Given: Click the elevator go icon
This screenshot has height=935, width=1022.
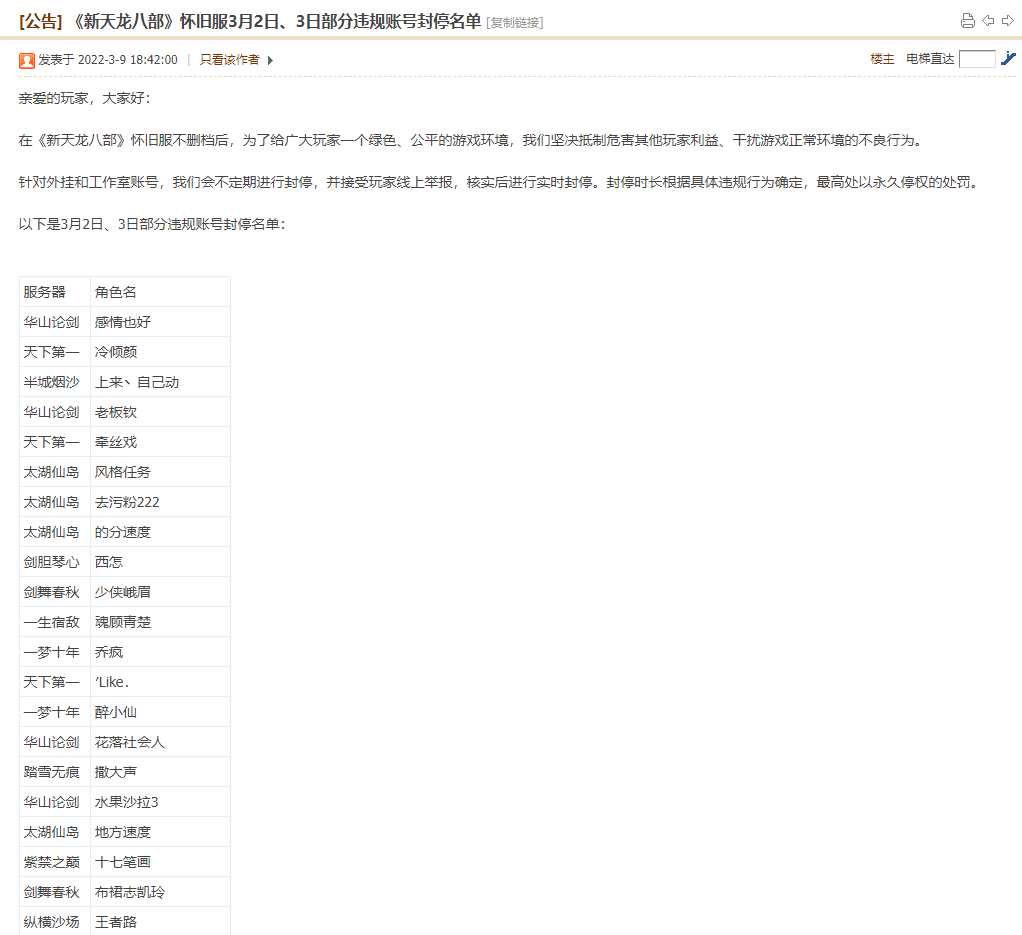Looking at the screenshot, I should [1008, 59].
